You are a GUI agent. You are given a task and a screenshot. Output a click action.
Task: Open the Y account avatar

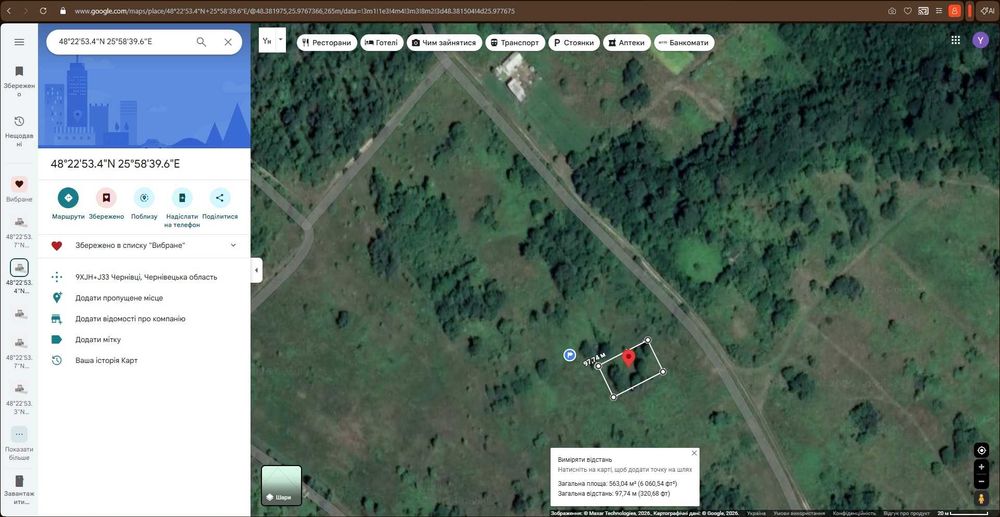[980, 40]
